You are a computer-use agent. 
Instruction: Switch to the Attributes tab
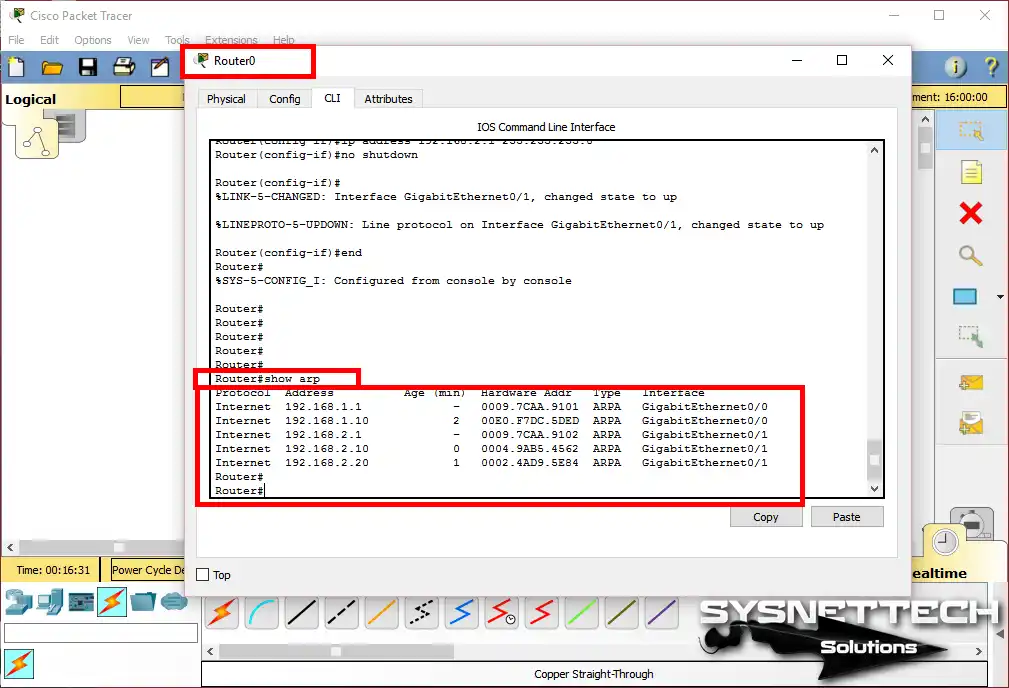coord(388,98)
